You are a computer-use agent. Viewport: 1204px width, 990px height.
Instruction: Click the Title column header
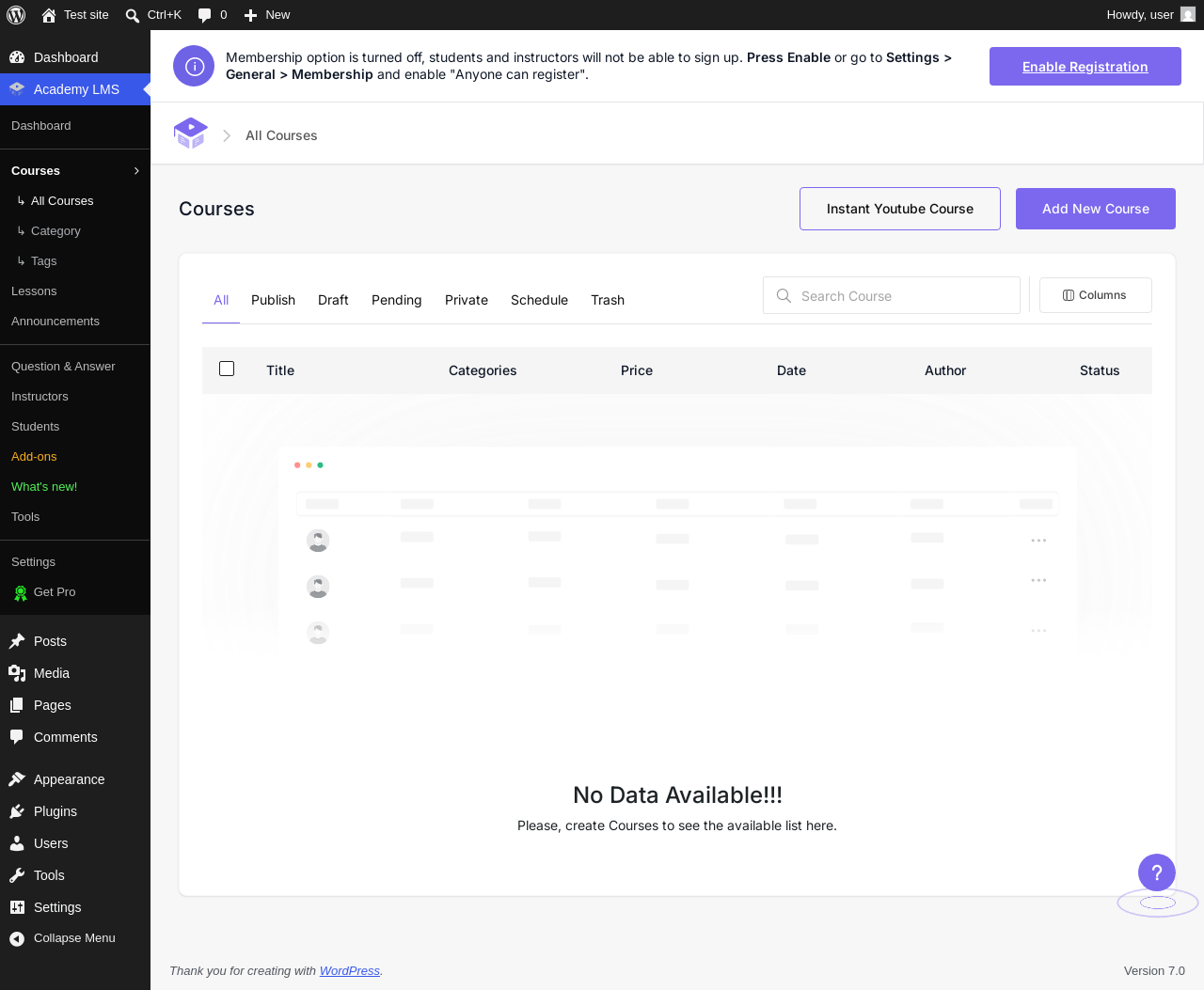tap(280, 370)
